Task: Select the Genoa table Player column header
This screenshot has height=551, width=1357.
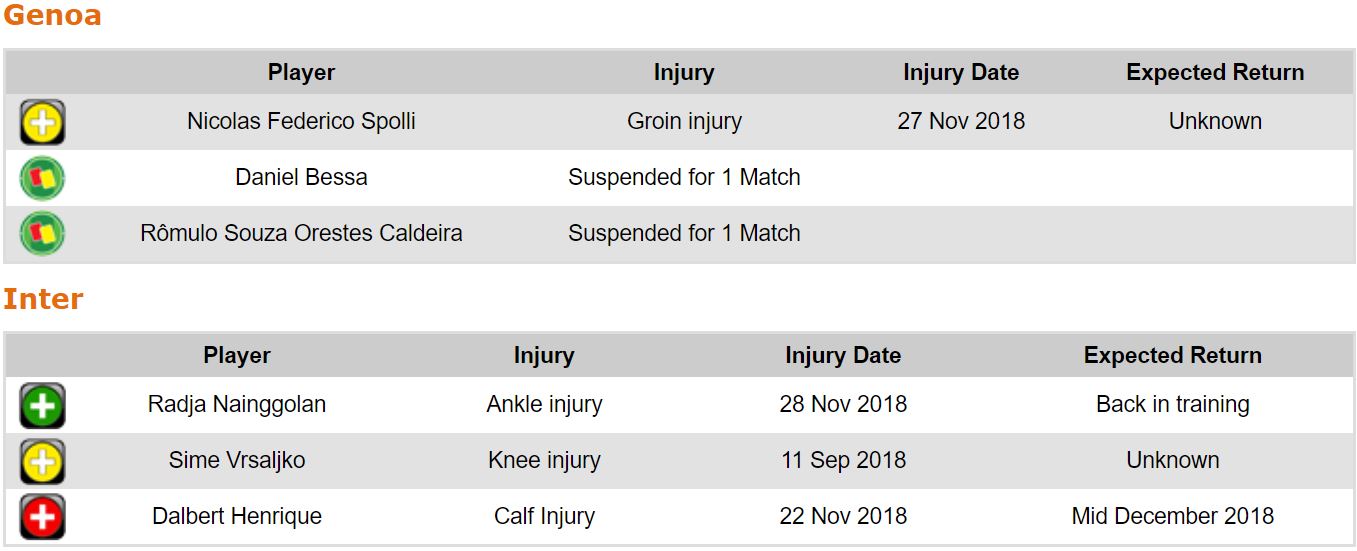Action: [x=301, y=73]
